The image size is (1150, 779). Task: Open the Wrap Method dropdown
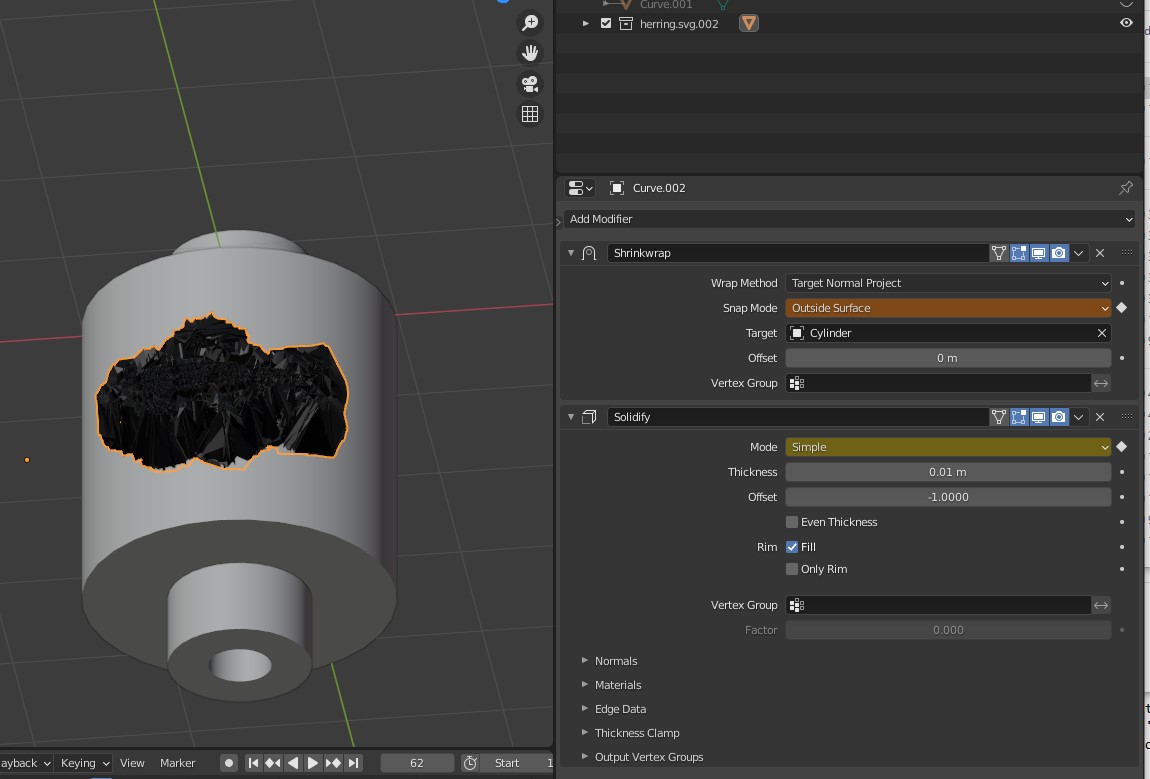coord(946,283)
